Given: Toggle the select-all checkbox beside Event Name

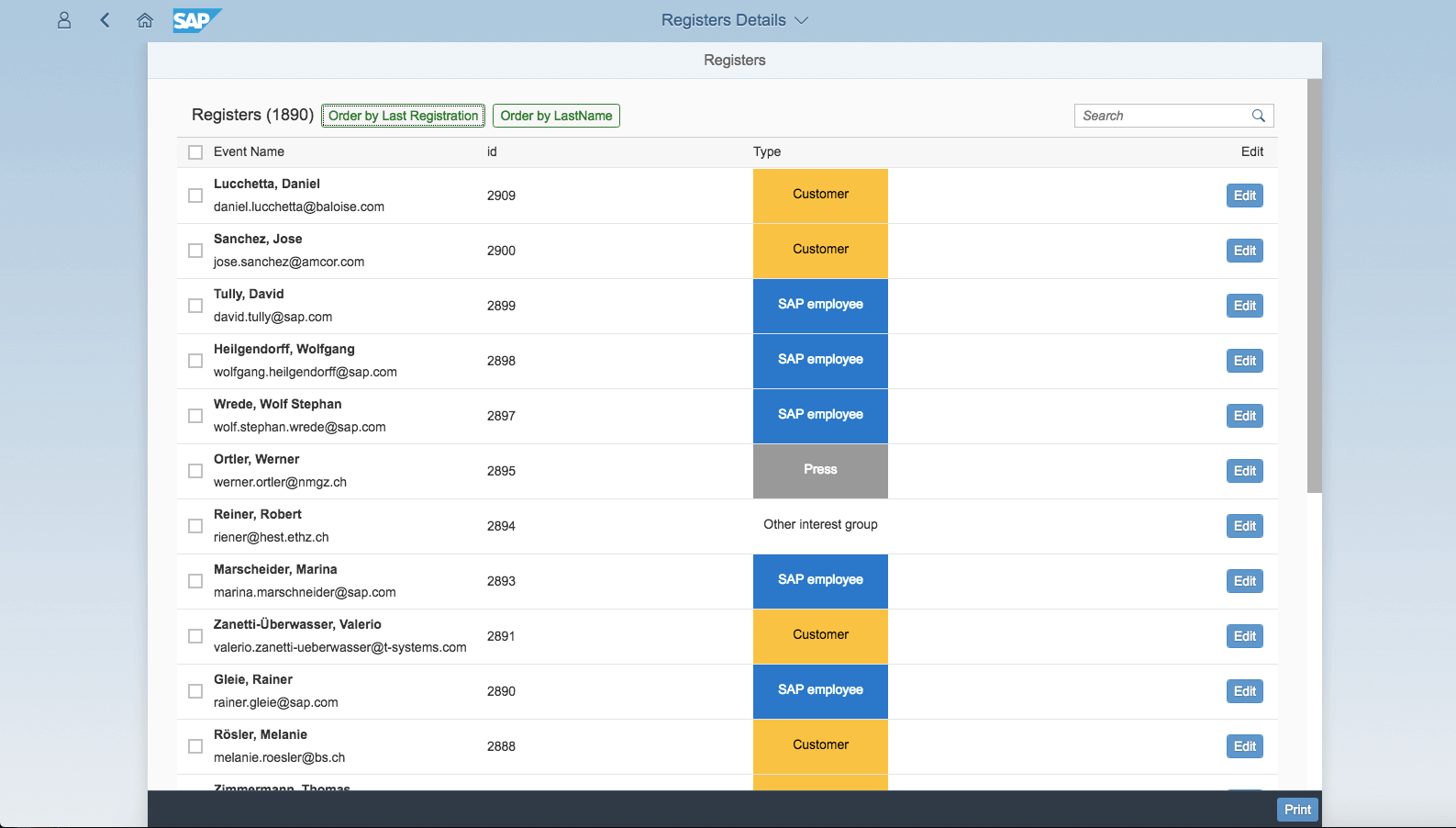Looking at the screenshot, I should (195, 152).
